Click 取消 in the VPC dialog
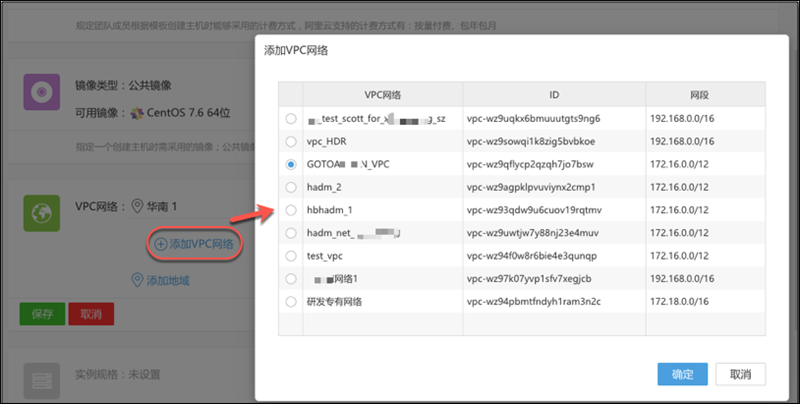The width and height of the screenshot is (800, 404). click(x=740, y=374)
